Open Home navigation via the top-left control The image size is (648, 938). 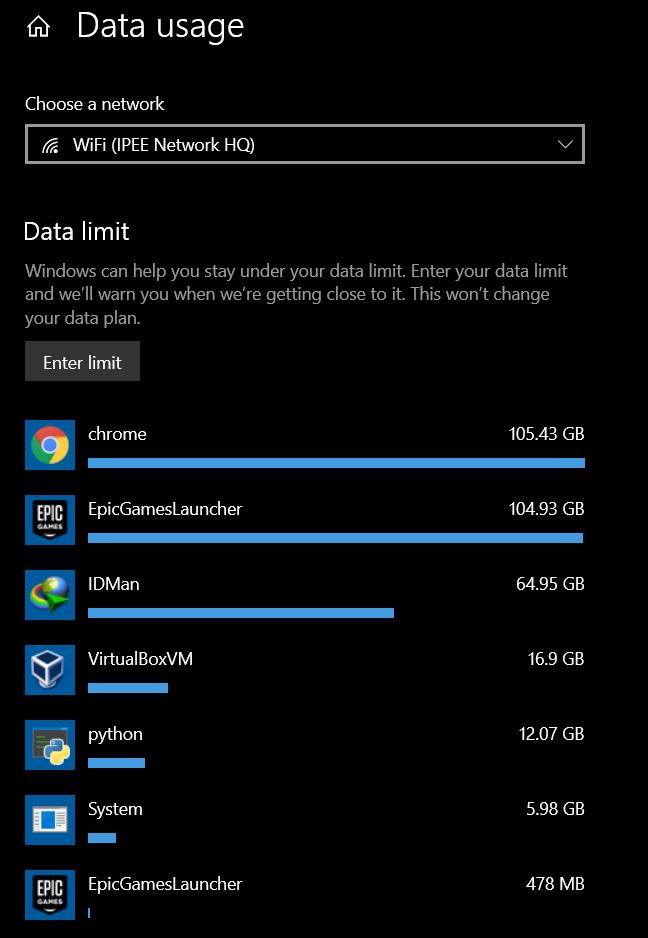click(x=37, y=25)
